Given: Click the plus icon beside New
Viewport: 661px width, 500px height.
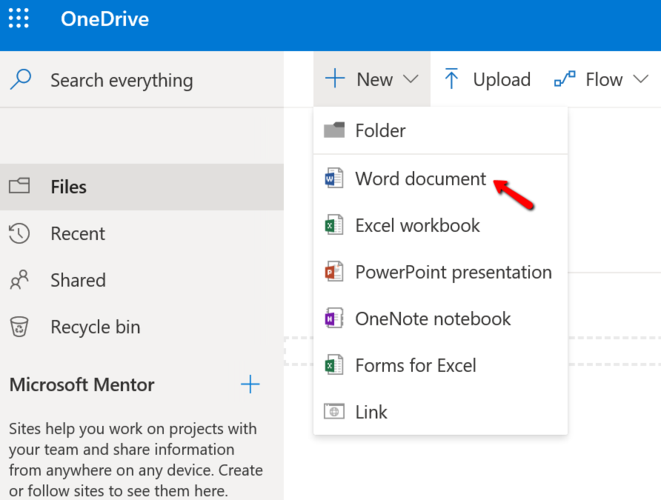Looking at the screenshot, I should pyautogui.click(x=335, y=78).
